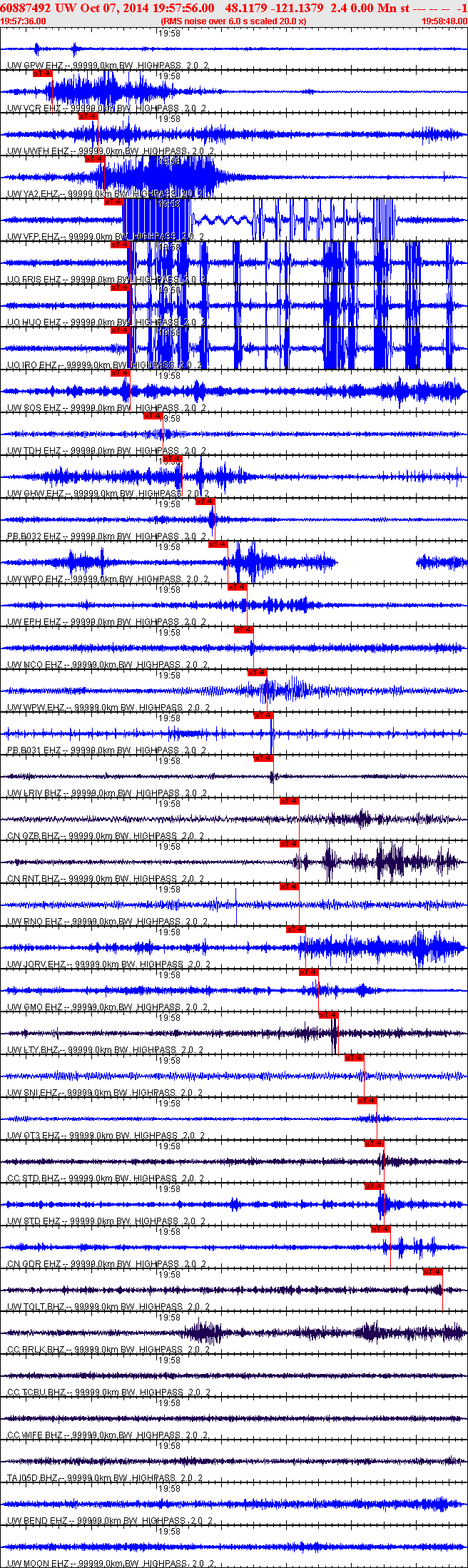Select the pick marker on the UW GHW trace
Image resolution: width=468 pixels, height=1568 pixels.
(172, 459)
